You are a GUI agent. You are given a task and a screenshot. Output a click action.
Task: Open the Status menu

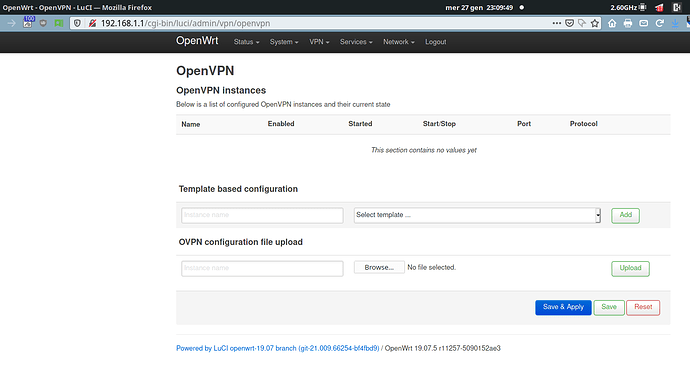point(246,42)
